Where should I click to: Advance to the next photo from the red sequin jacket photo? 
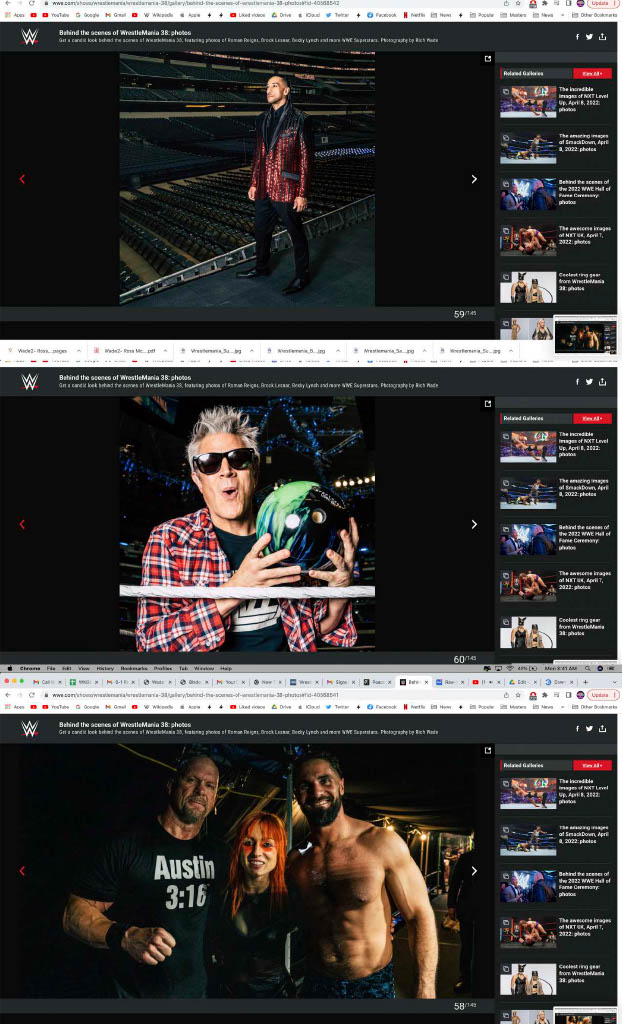click(474, 179)
